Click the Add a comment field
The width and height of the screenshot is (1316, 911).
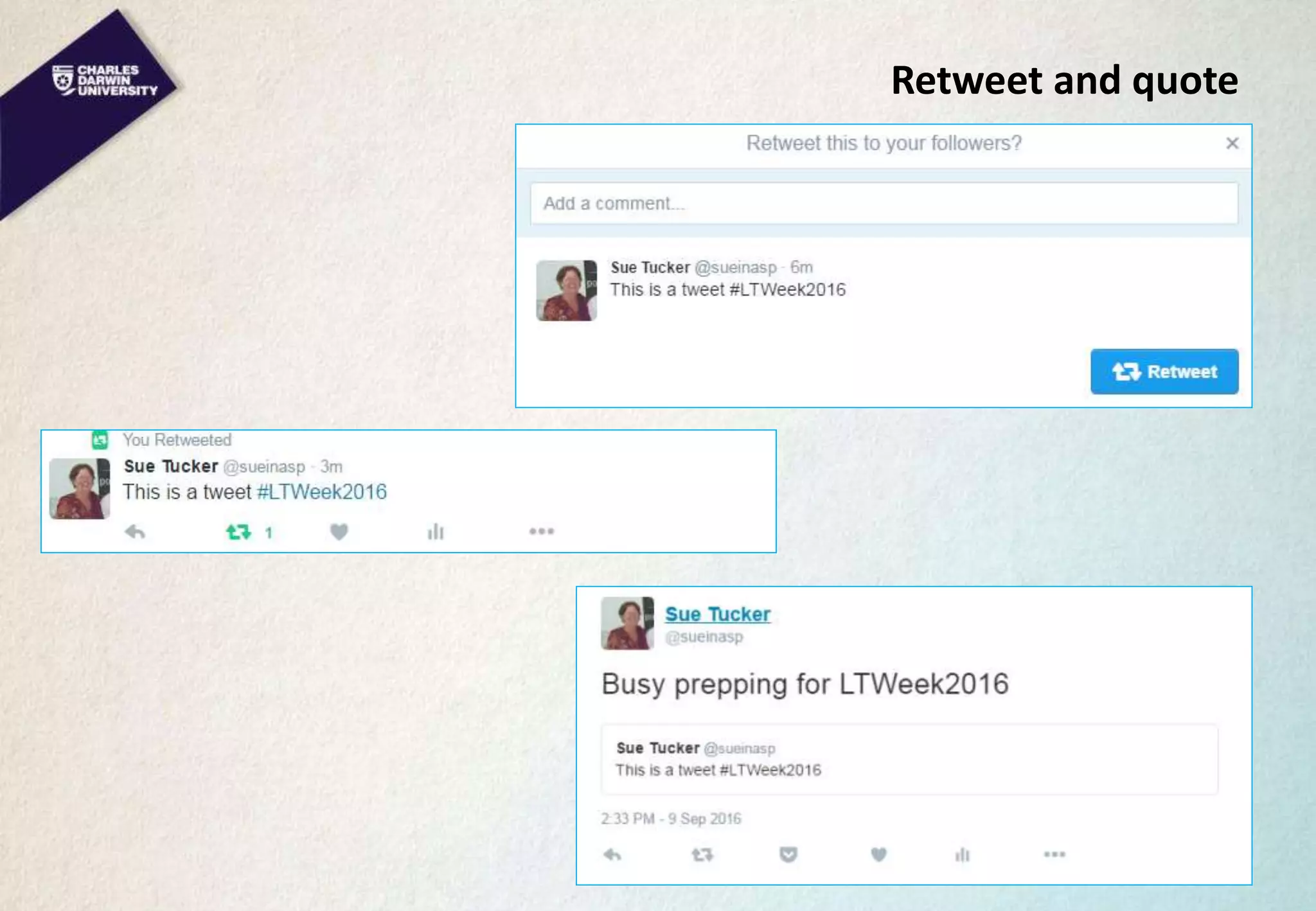884,204
